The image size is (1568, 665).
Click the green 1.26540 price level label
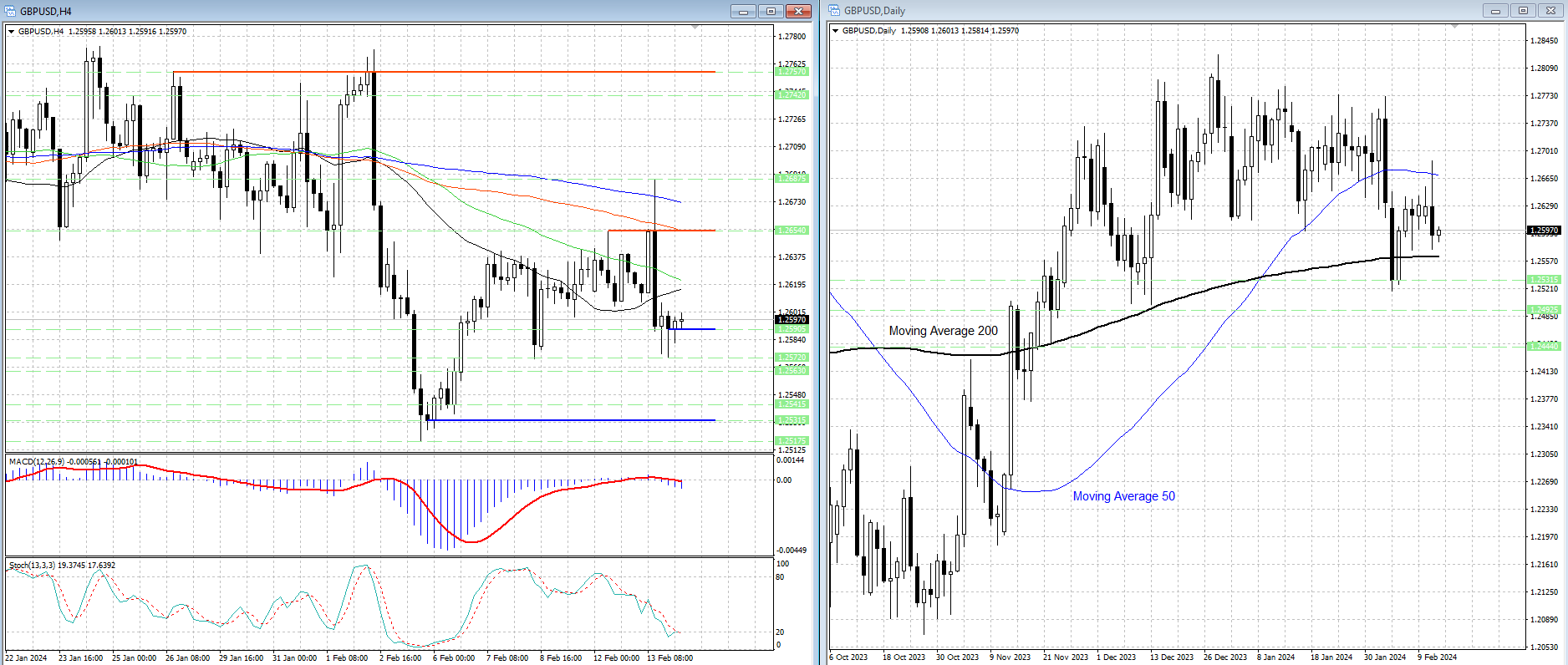792,231
